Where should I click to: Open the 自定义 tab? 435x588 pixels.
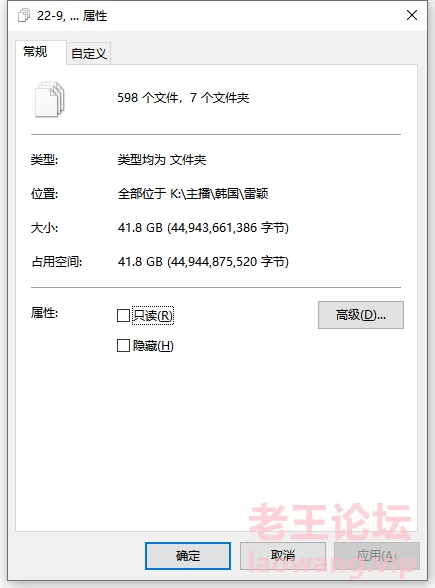click(89, 54)
